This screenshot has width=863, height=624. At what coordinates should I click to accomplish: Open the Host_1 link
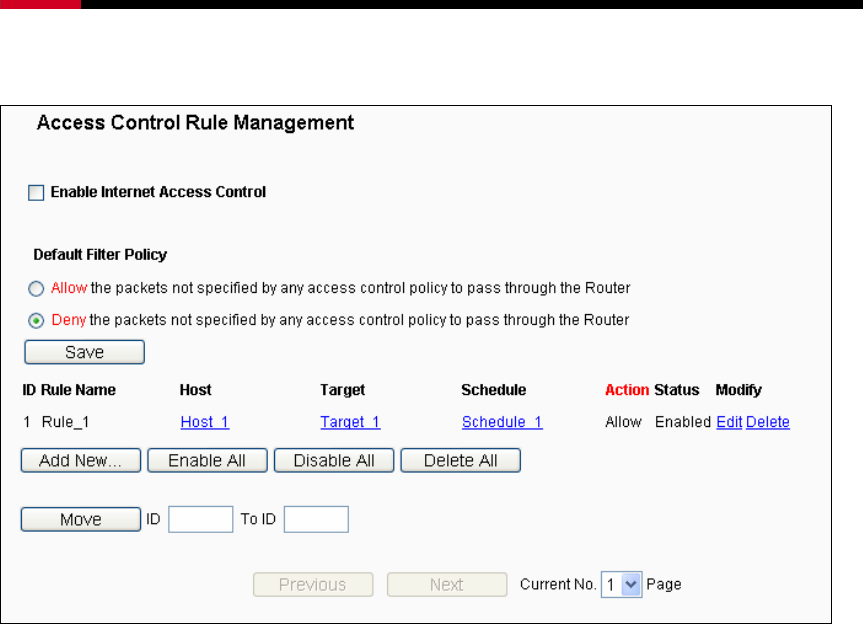click(x=205, y=422)
